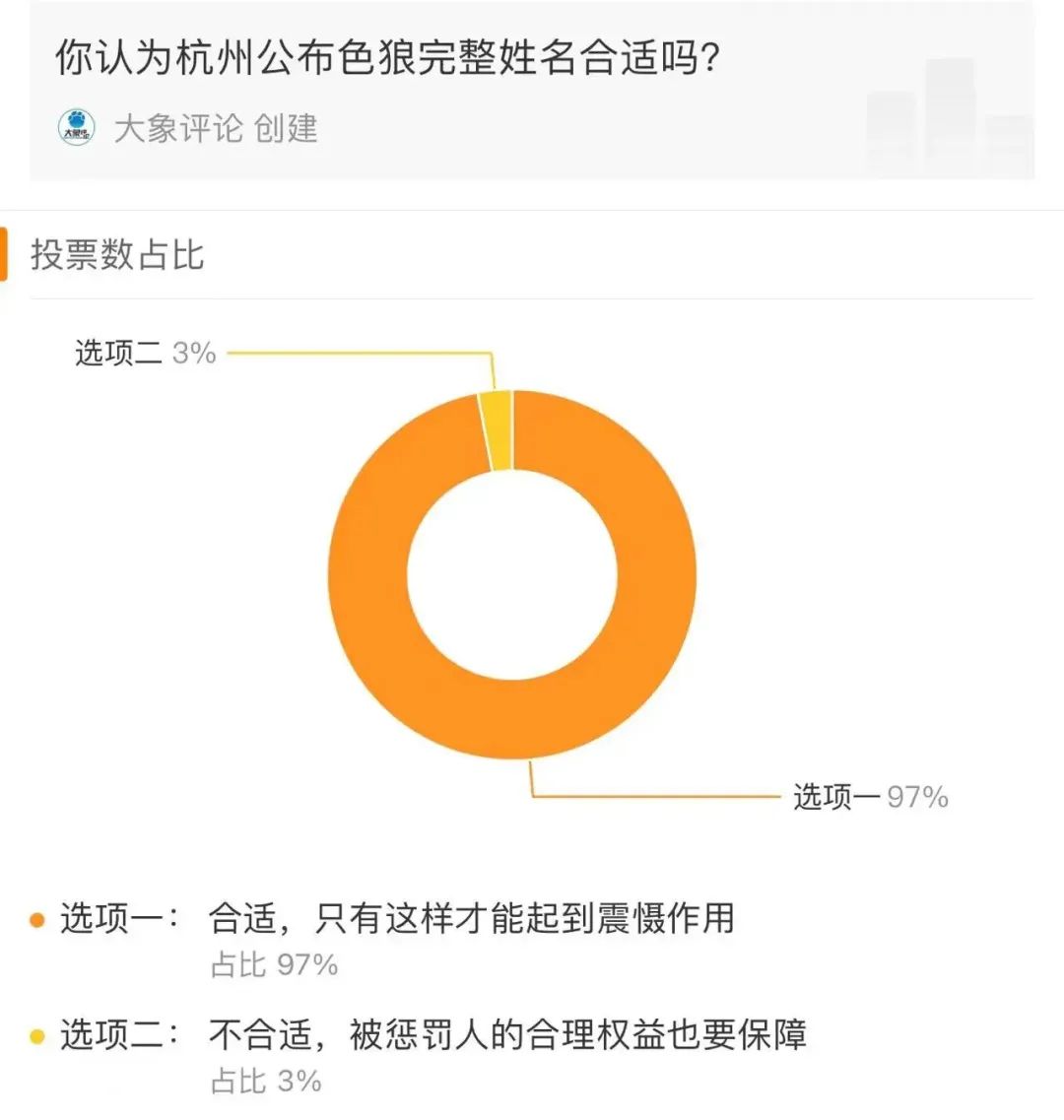The image size is (1064, 1120).
Task: Click the 投票数占比 section heading
Action: (117, 254)
